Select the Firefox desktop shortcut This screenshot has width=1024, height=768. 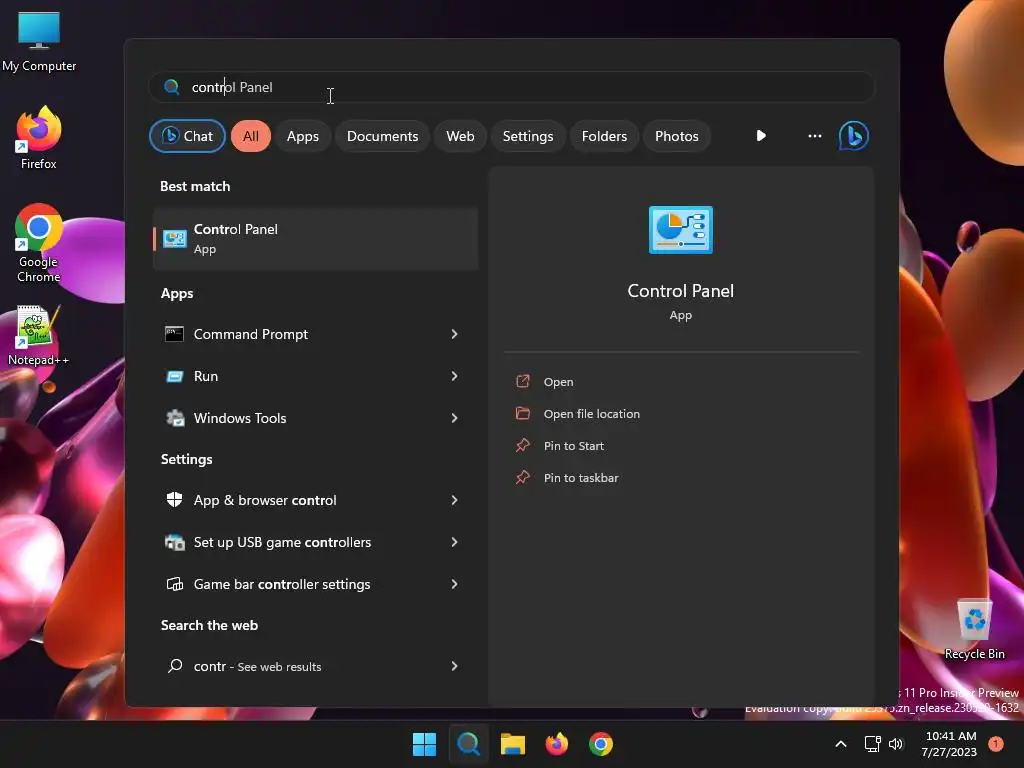click(x=39, y=138)
